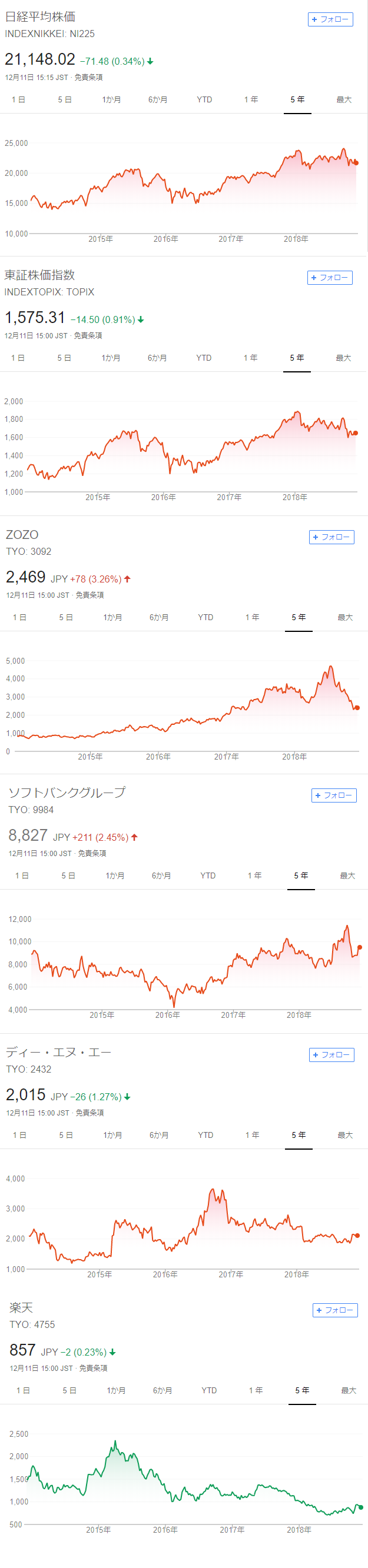Screen dimensions: 368x1568
Task: Click the 2017年 axis label on ZOZO chart
Action: coord(226,757)
